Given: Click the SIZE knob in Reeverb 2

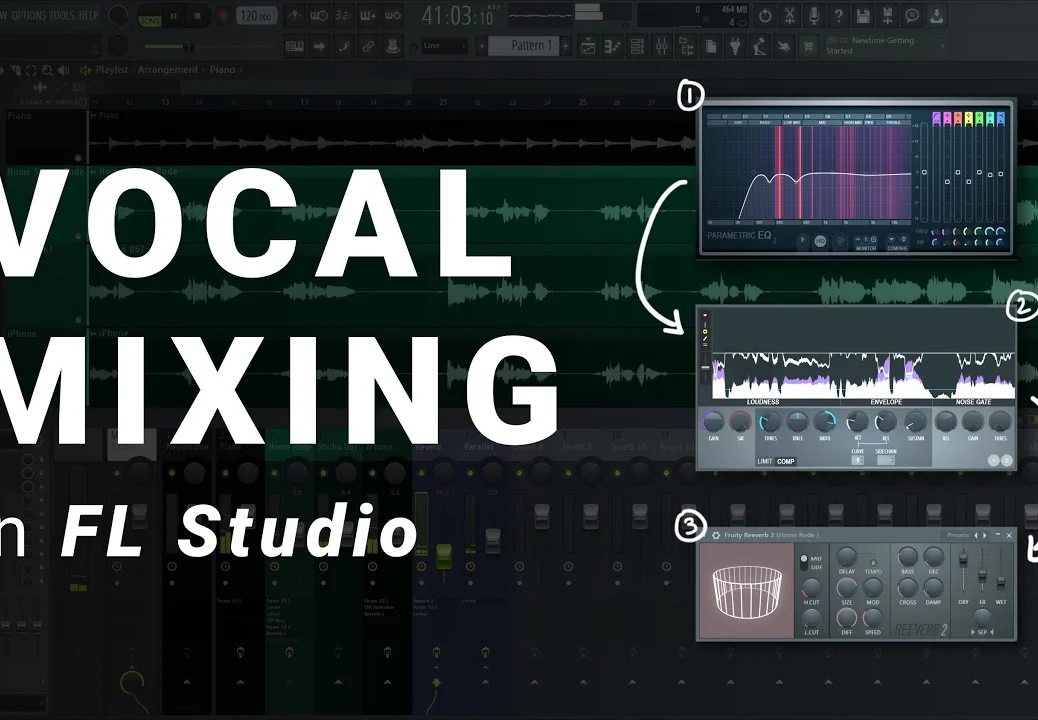Looking at the screenshot, I should click(x=847, y=588).
